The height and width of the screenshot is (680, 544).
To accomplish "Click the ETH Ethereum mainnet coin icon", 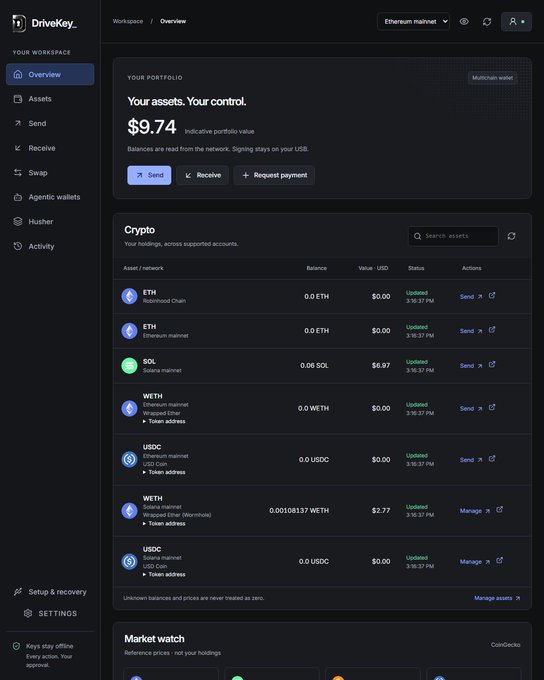I will pyautogui.click(x=129, y=331).
